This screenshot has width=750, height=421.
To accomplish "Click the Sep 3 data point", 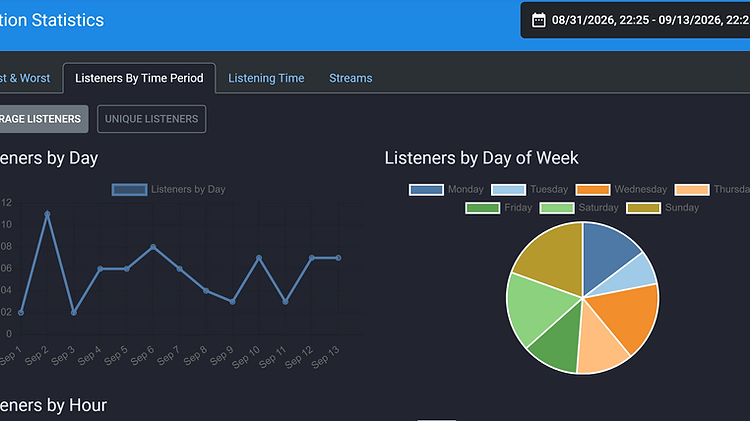I will coord(74,312).
